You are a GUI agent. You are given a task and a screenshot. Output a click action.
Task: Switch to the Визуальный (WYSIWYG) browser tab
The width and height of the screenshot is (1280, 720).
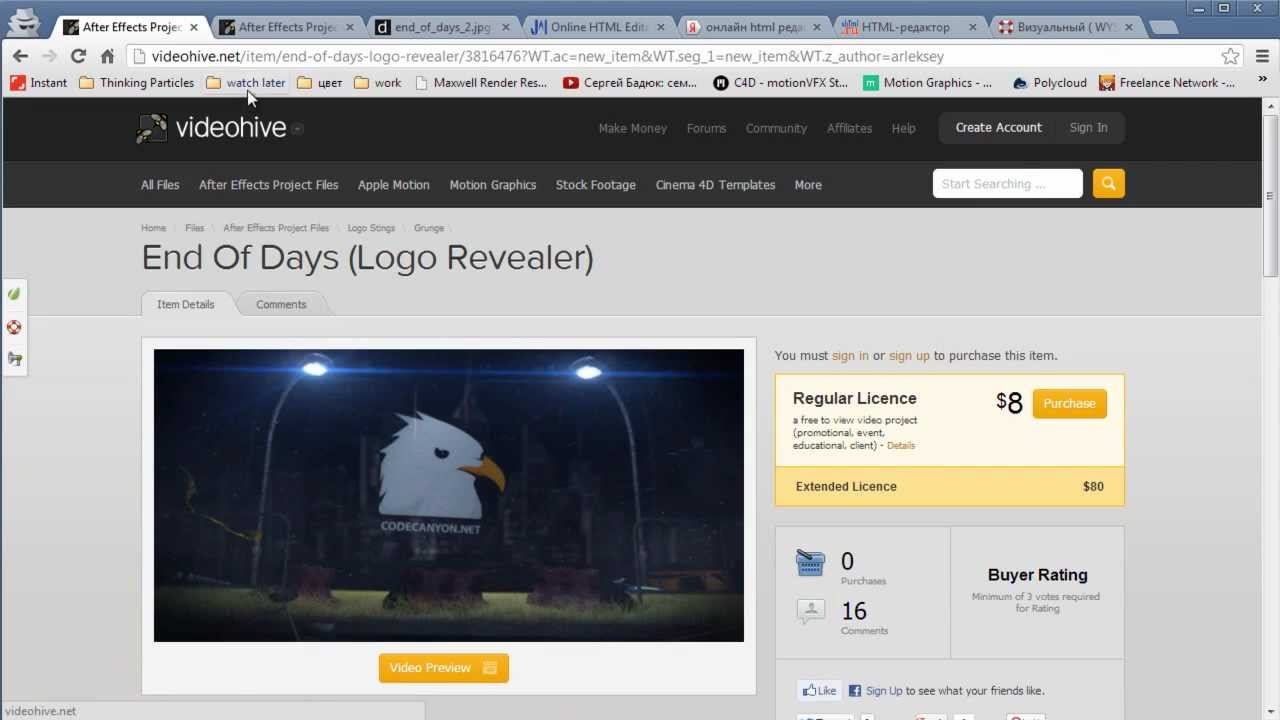pos(1065,27)
